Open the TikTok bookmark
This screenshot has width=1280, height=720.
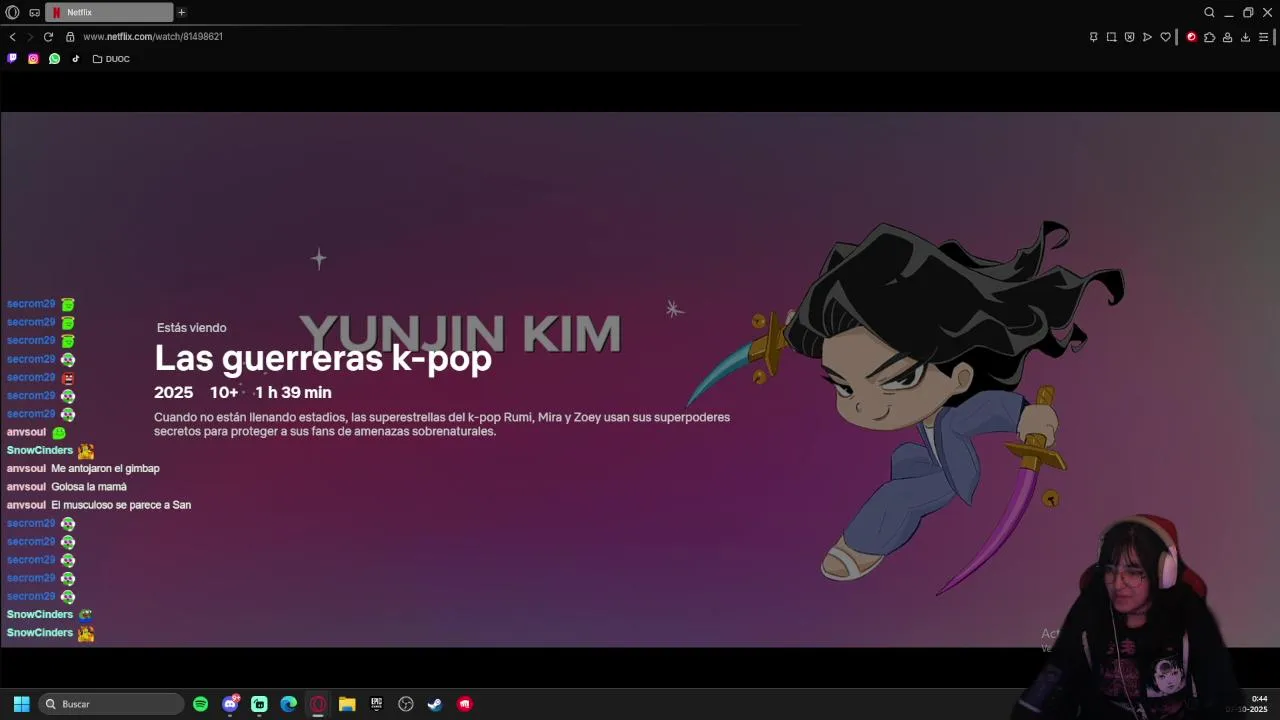pyautogui.click(x=75, y=59)
